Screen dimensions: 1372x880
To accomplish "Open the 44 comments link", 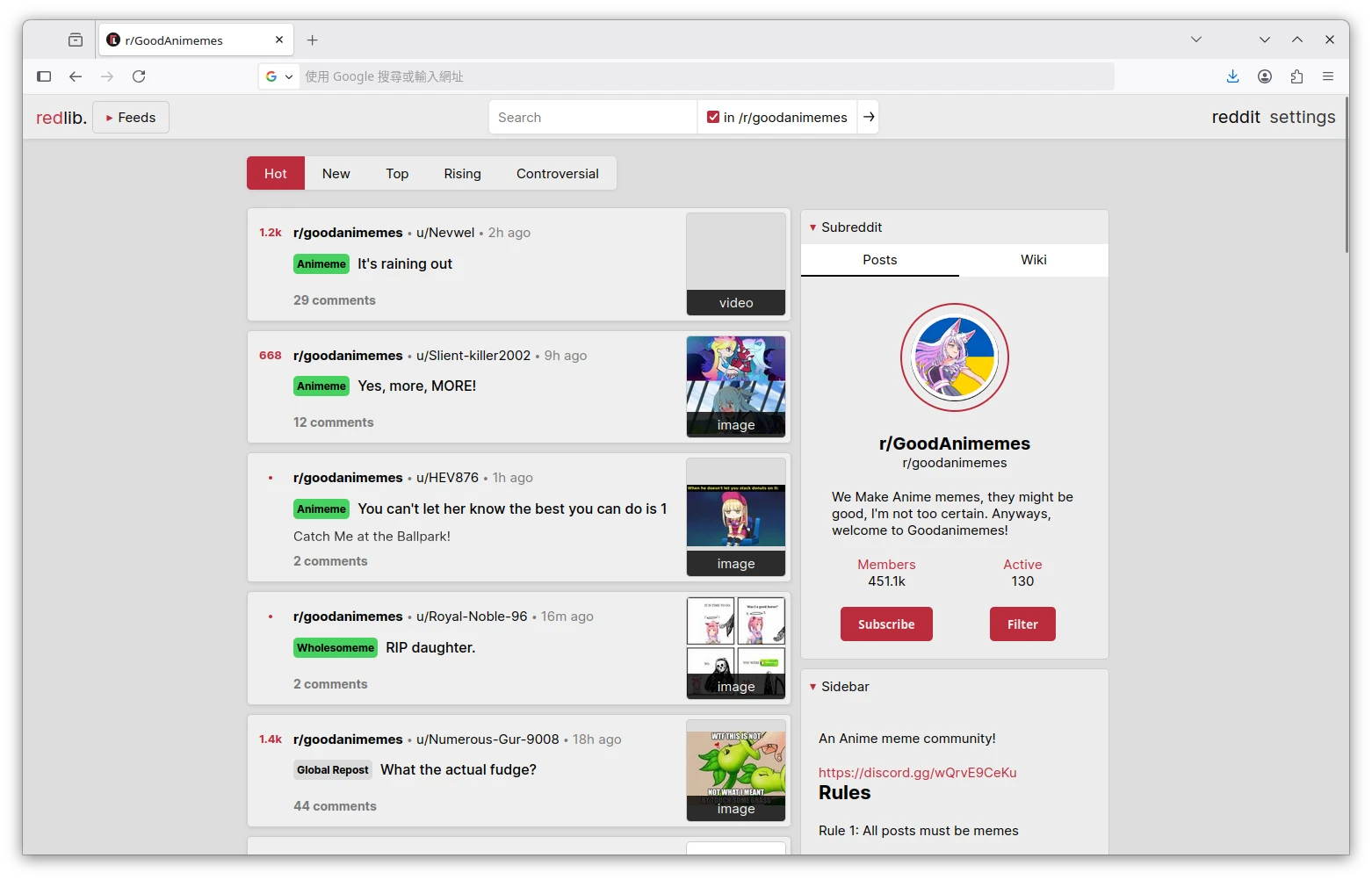I will click(x=335, y=806).
